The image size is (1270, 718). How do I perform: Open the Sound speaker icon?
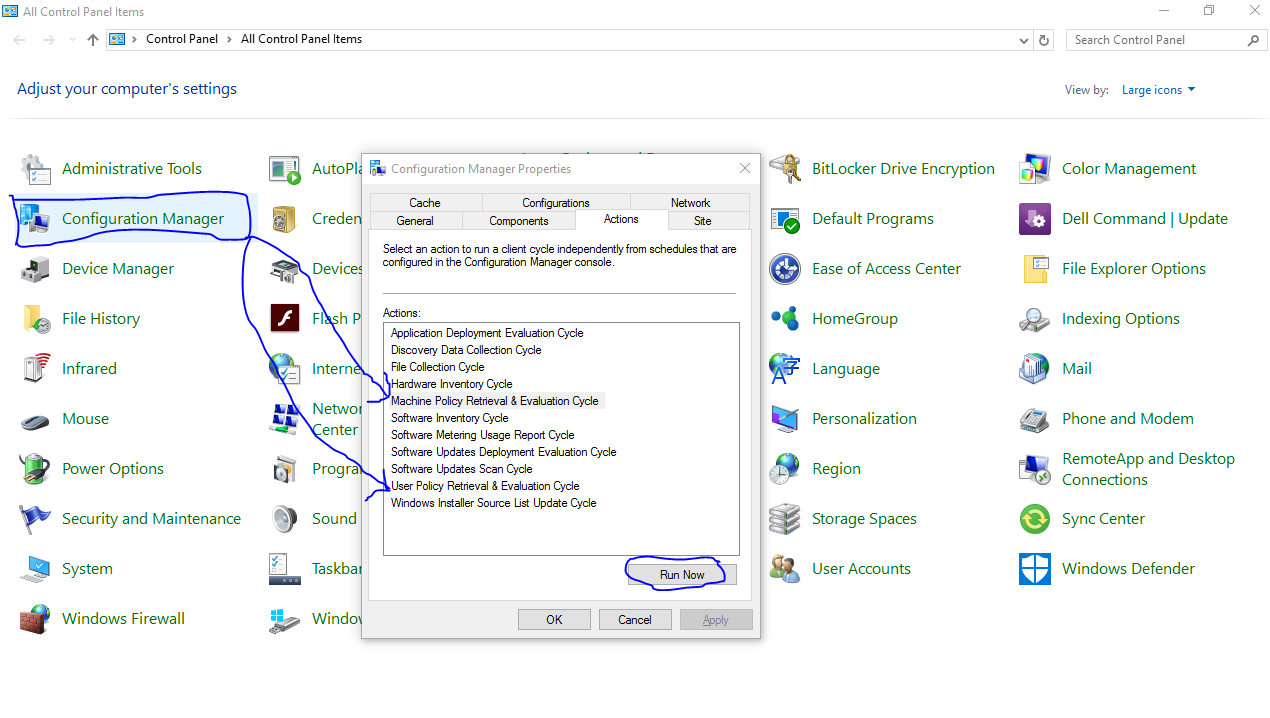[x=285, y=519]
